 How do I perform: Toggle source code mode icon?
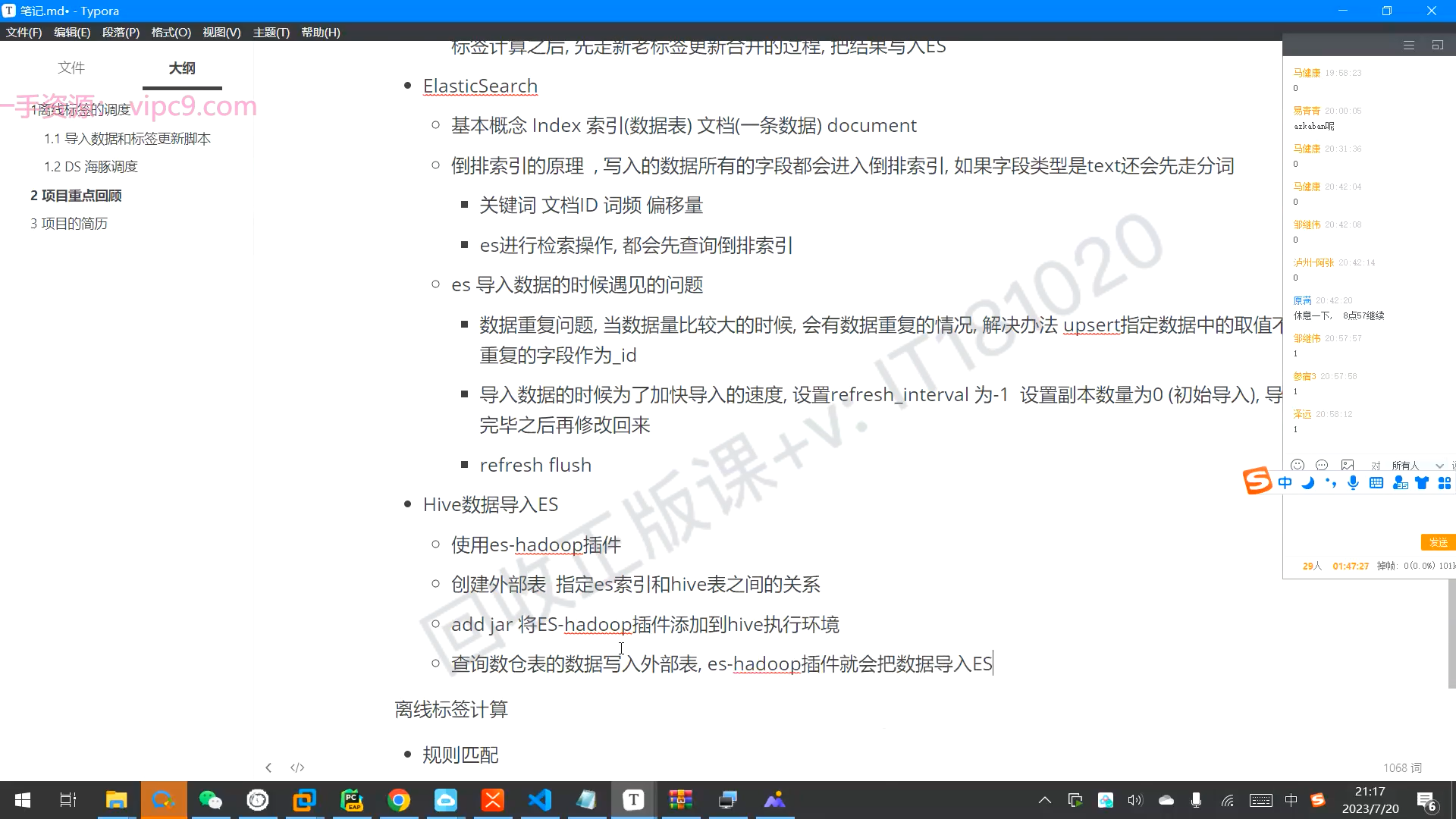(x=297, y=767)
